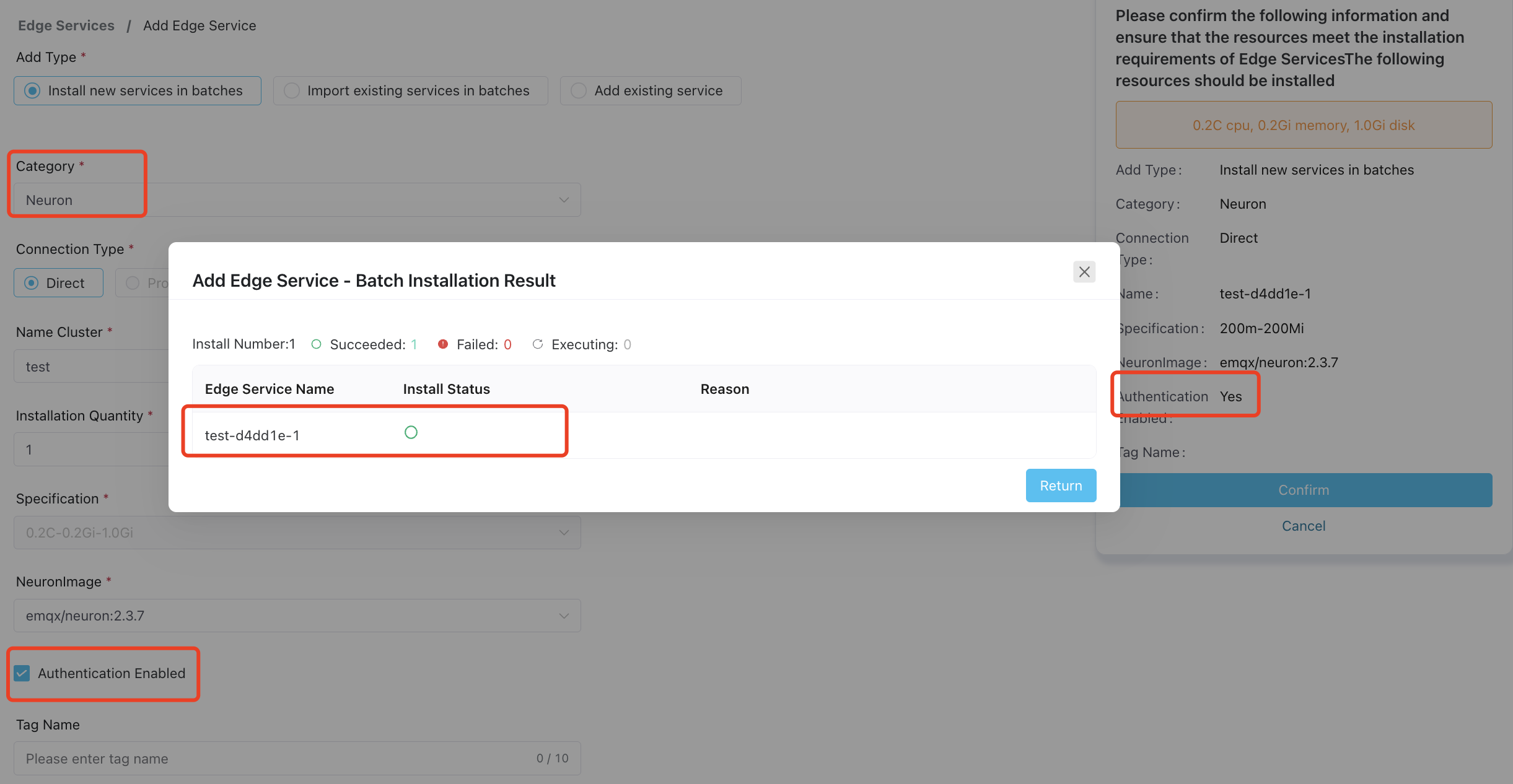Toggle the Authentication Enabled checkbox
Image resolution: width=1513 pixels, height=784 pixels.
click(22, 673)
